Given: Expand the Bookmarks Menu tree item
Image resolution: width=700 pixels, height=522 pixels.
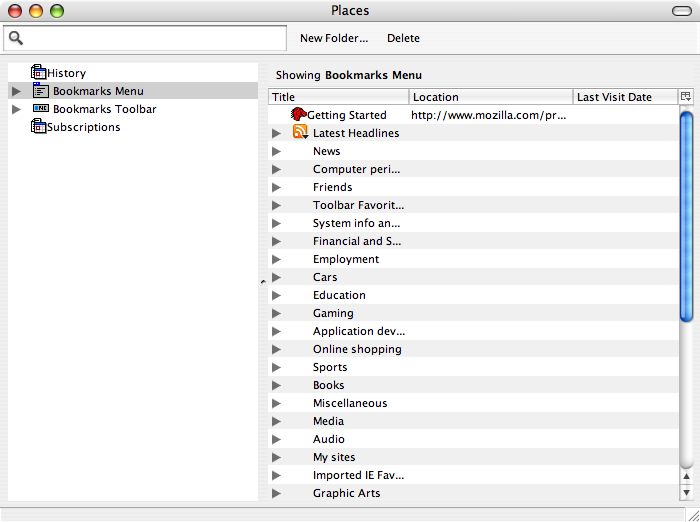Looking at the screenshot, I should point(16,91).
